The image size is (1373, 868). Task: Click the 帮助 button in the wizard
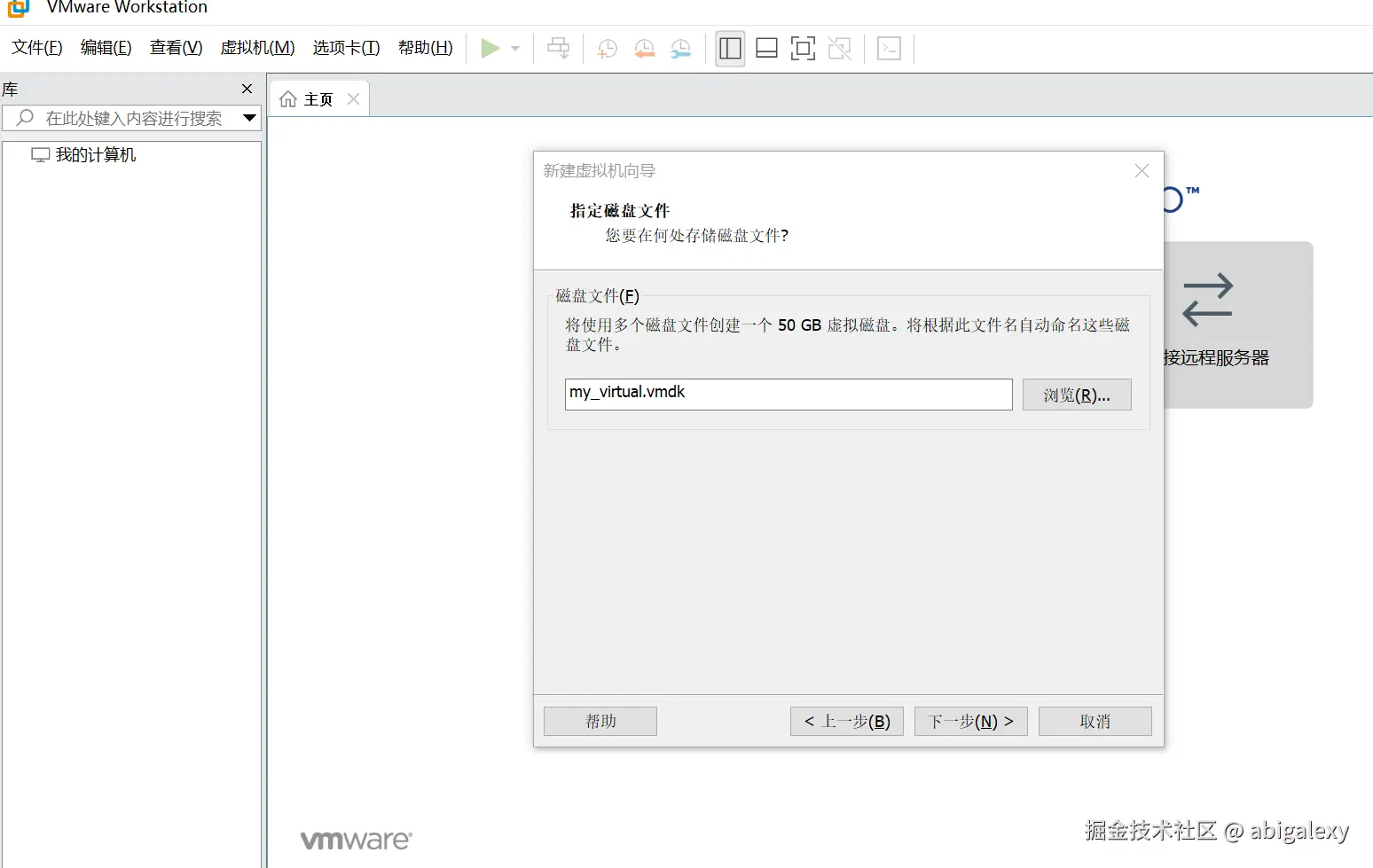click(x=600, y=721)
